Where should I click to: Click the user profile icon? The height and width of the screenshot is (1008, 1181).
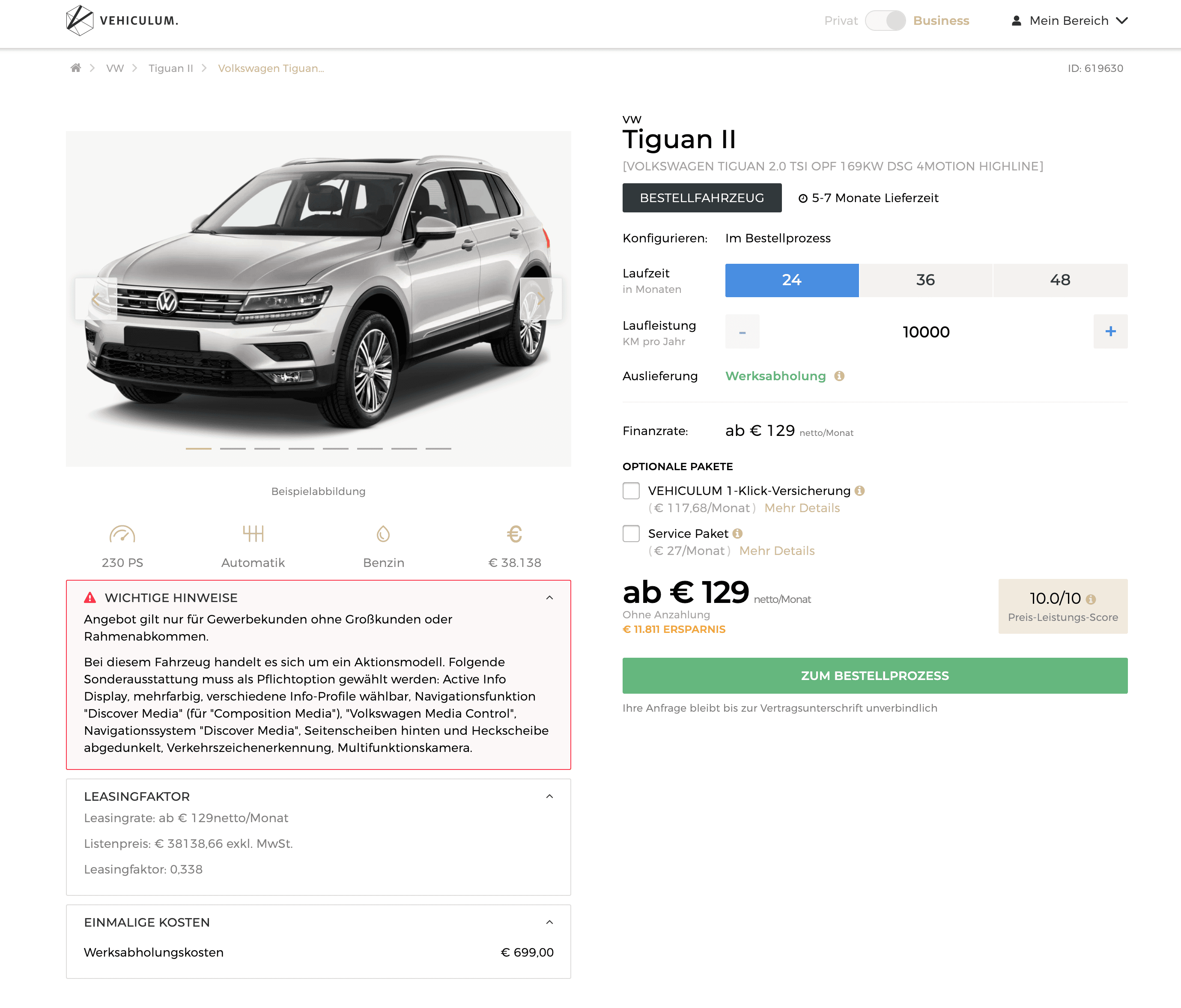(x=1016, y=21)
